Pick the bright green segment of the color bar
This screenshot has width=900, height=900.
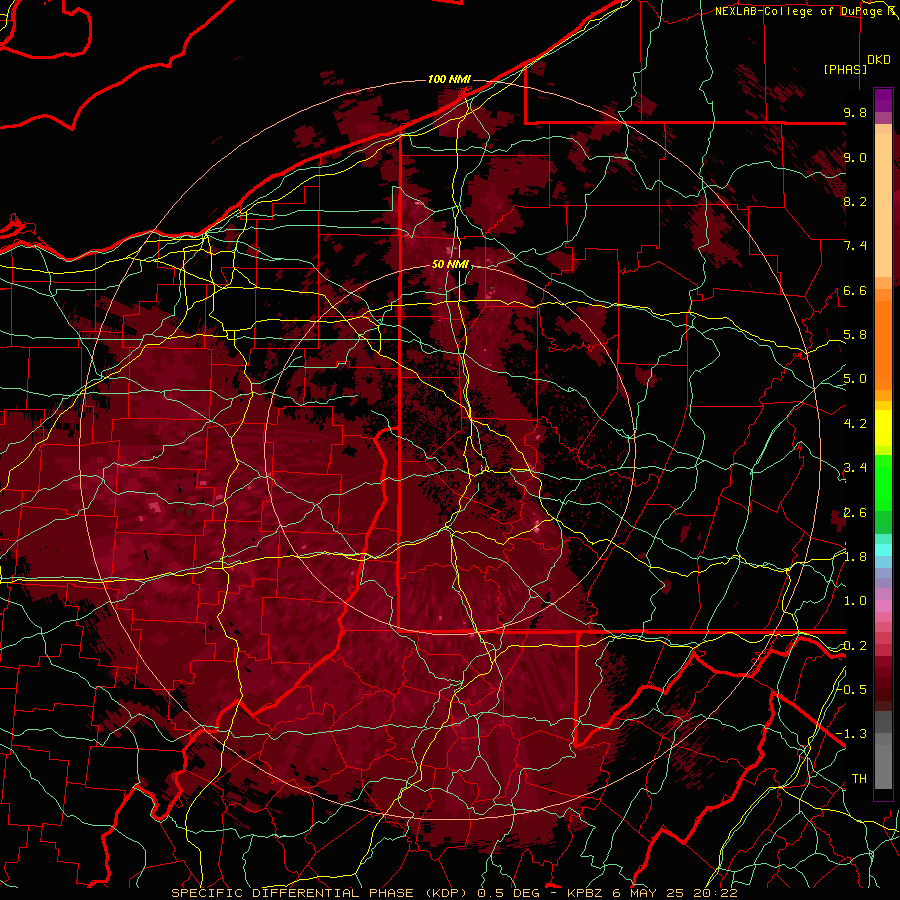(x=883, y=483)
